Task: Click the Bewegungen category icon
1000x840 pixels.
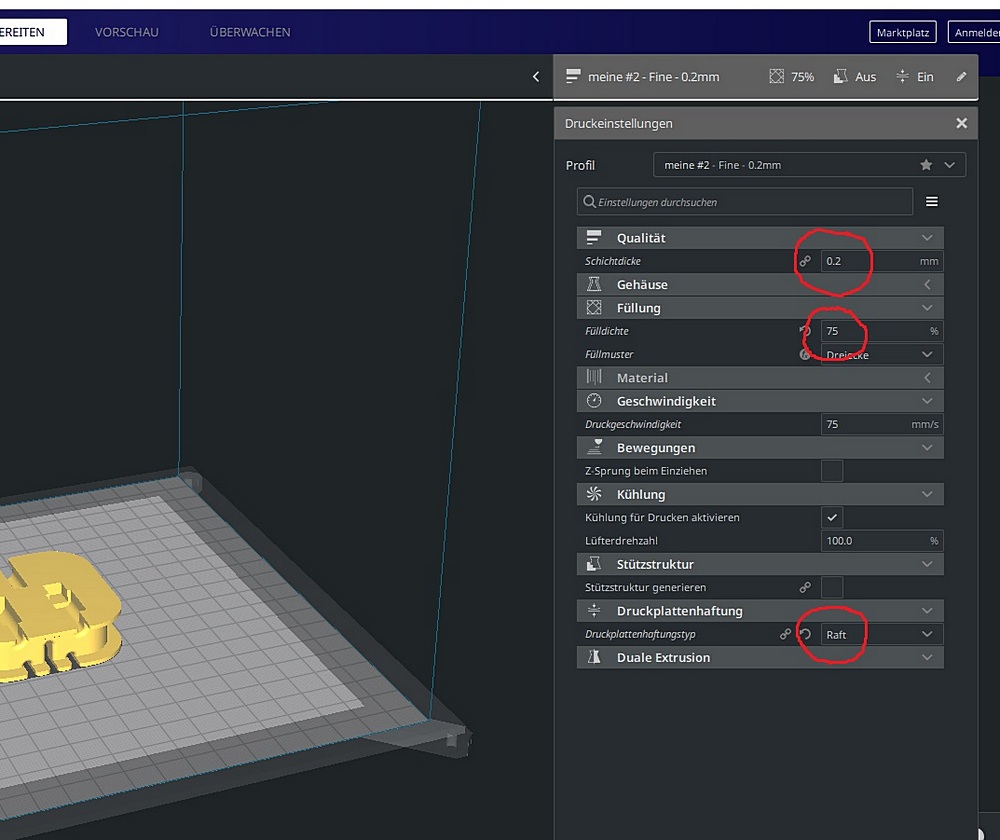Action: (x=594, y=447)
